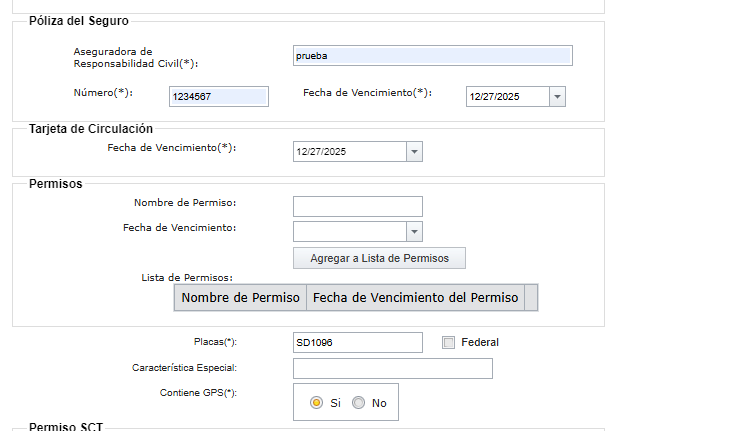Choose the No radio button for GPS

coord(359,403)
